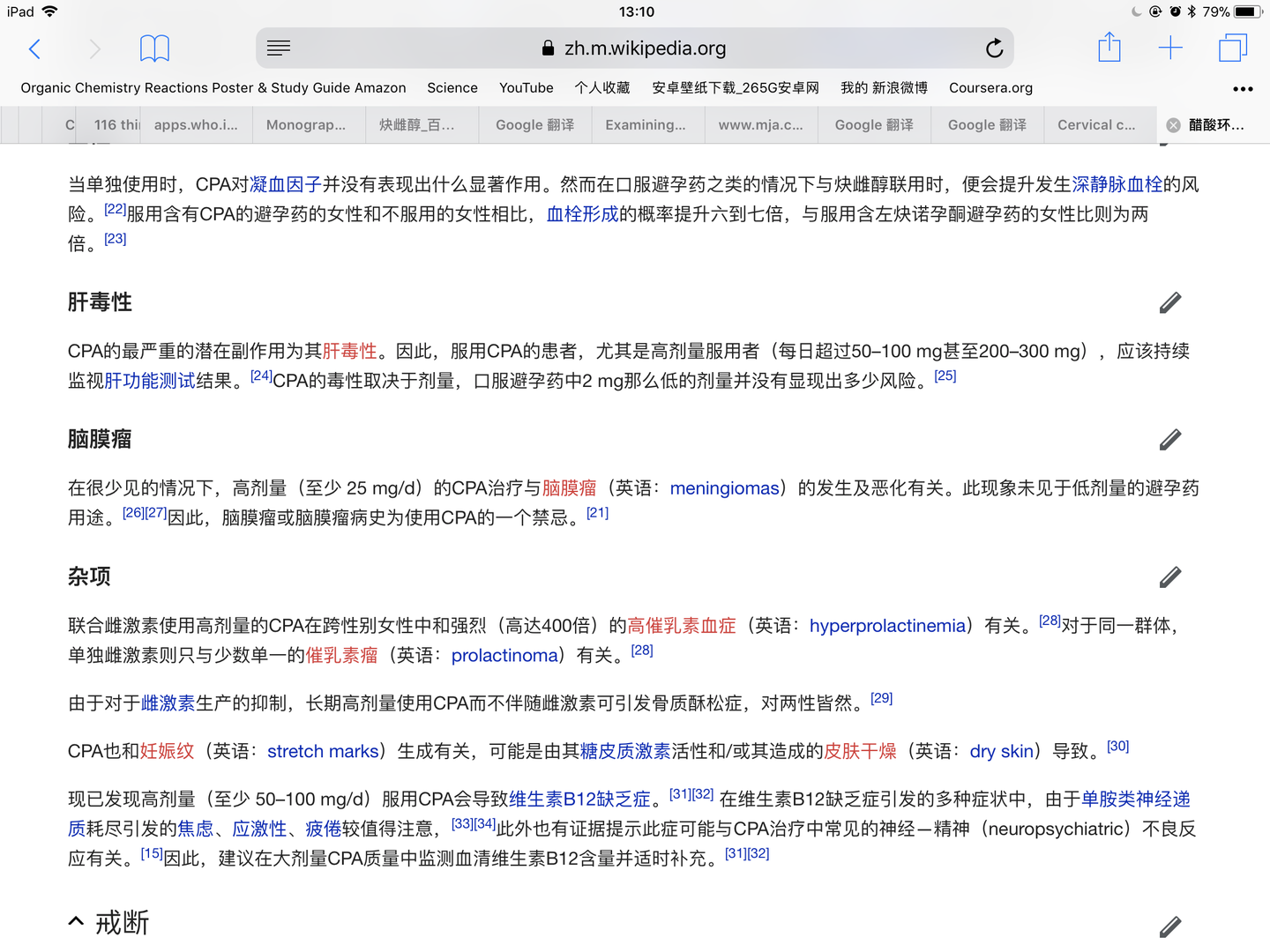Jump to citation [22]

click(x=116, y=209)
